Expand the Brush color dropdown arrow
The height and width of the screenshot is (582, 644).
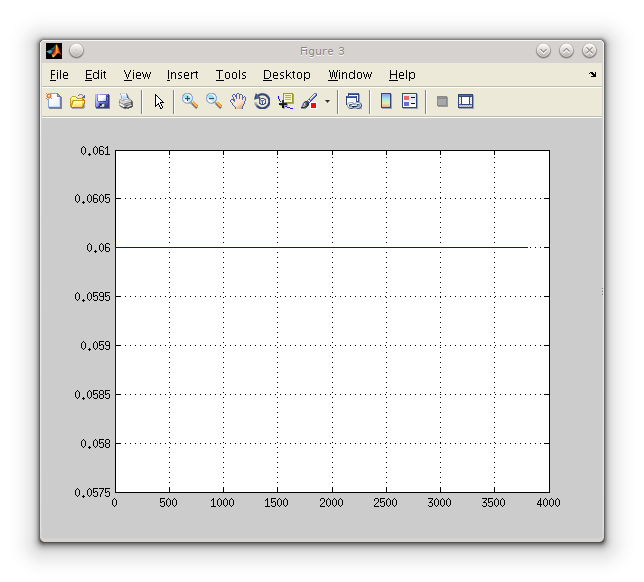(x=327, y=101)
